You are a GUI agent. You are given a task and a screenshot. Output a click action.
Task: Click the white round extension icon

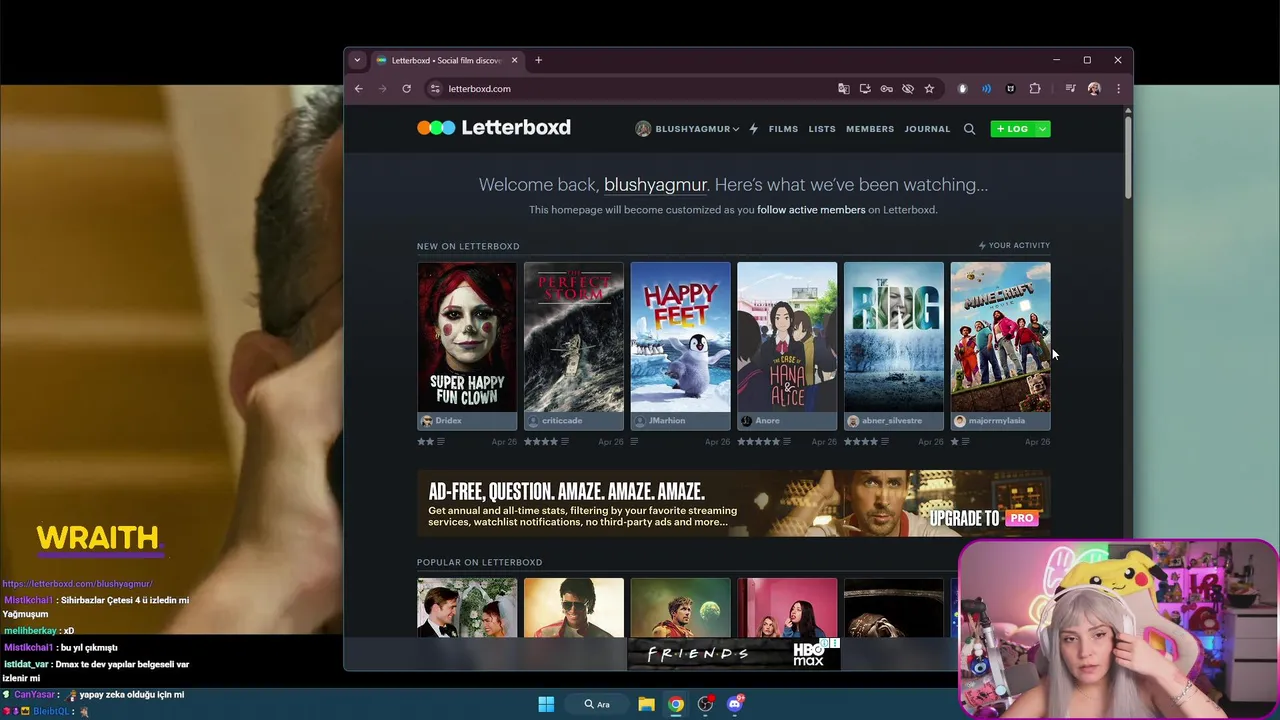coord(962,89)
